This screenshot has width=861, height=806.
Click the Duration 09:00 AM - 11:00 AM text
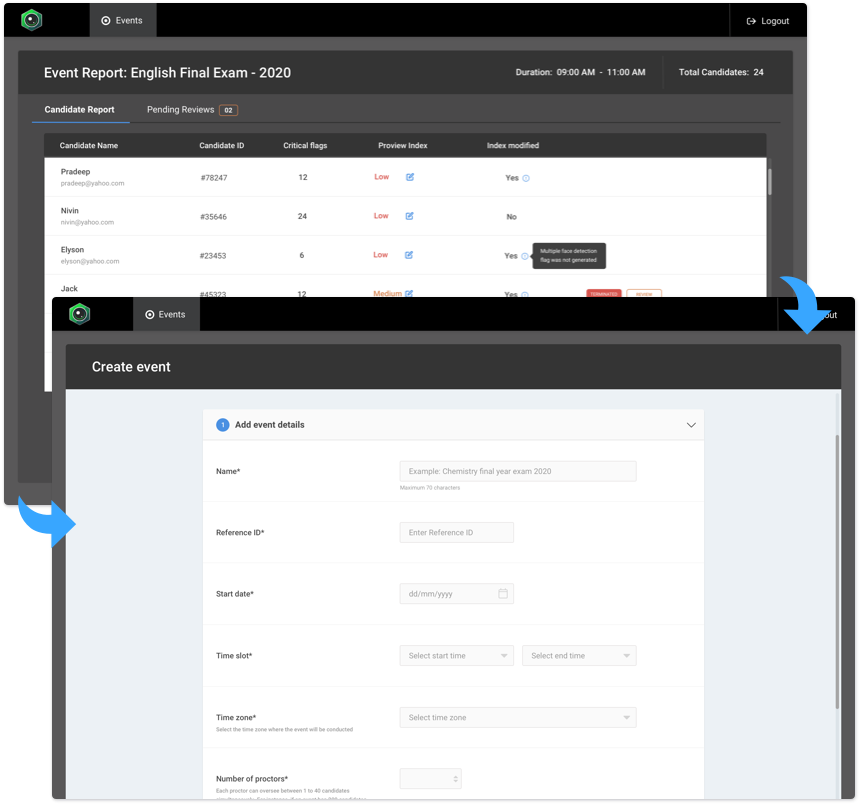pyautogui.click(x=580, y=72)
